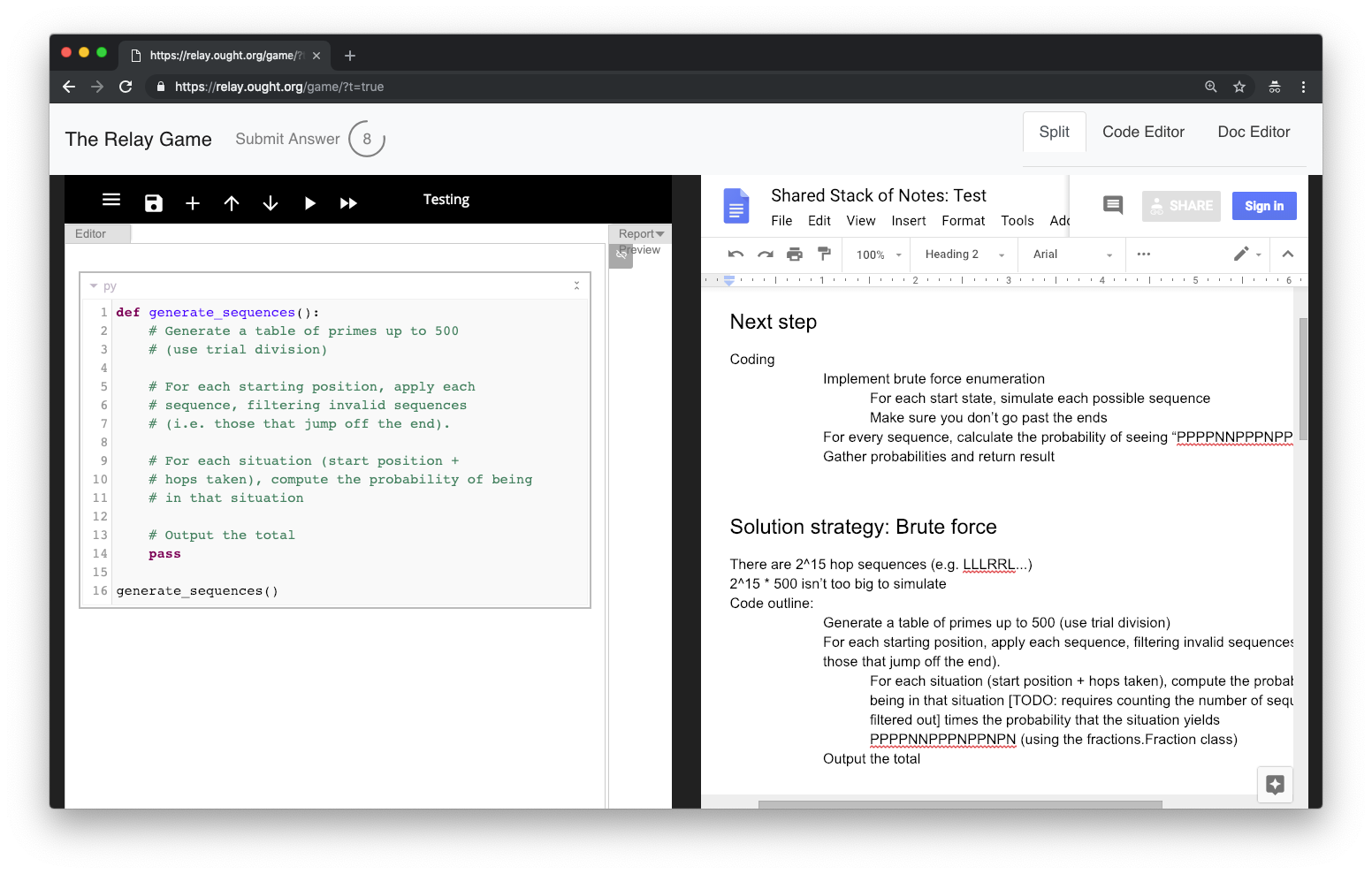This screenshot has height=874, width=1372.
Task: Collapse the py code cell
Action: tap(94, 286)
